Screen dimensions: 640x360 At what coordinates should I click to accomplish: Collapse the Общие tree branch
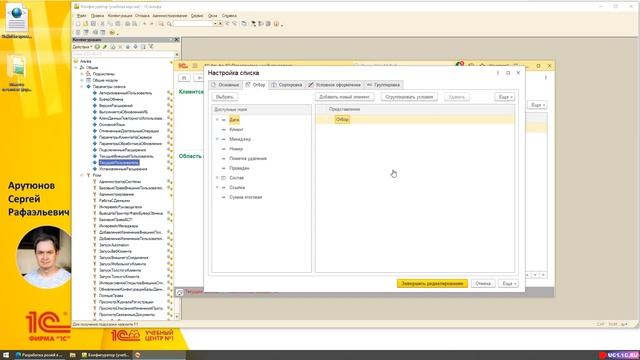[x=76, y=68]
